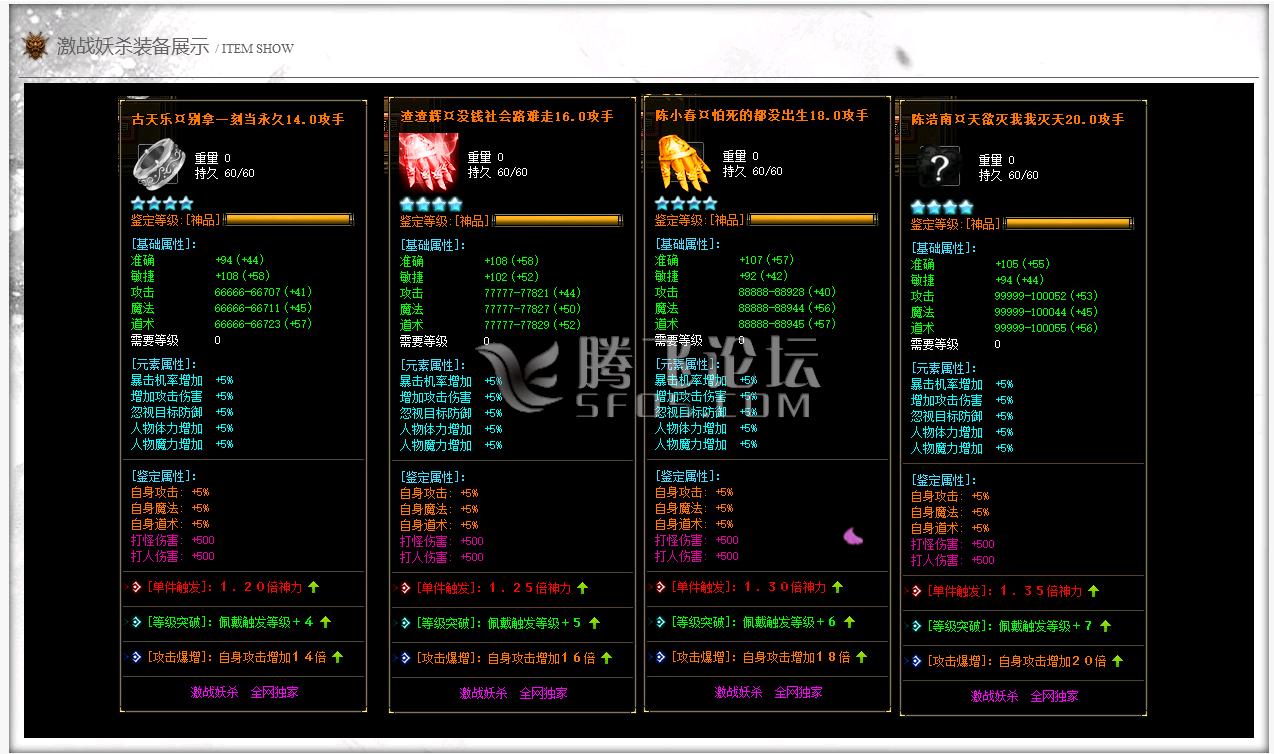Click 打怪伤害 +500 row in 古天乐 card

point(173,540)
